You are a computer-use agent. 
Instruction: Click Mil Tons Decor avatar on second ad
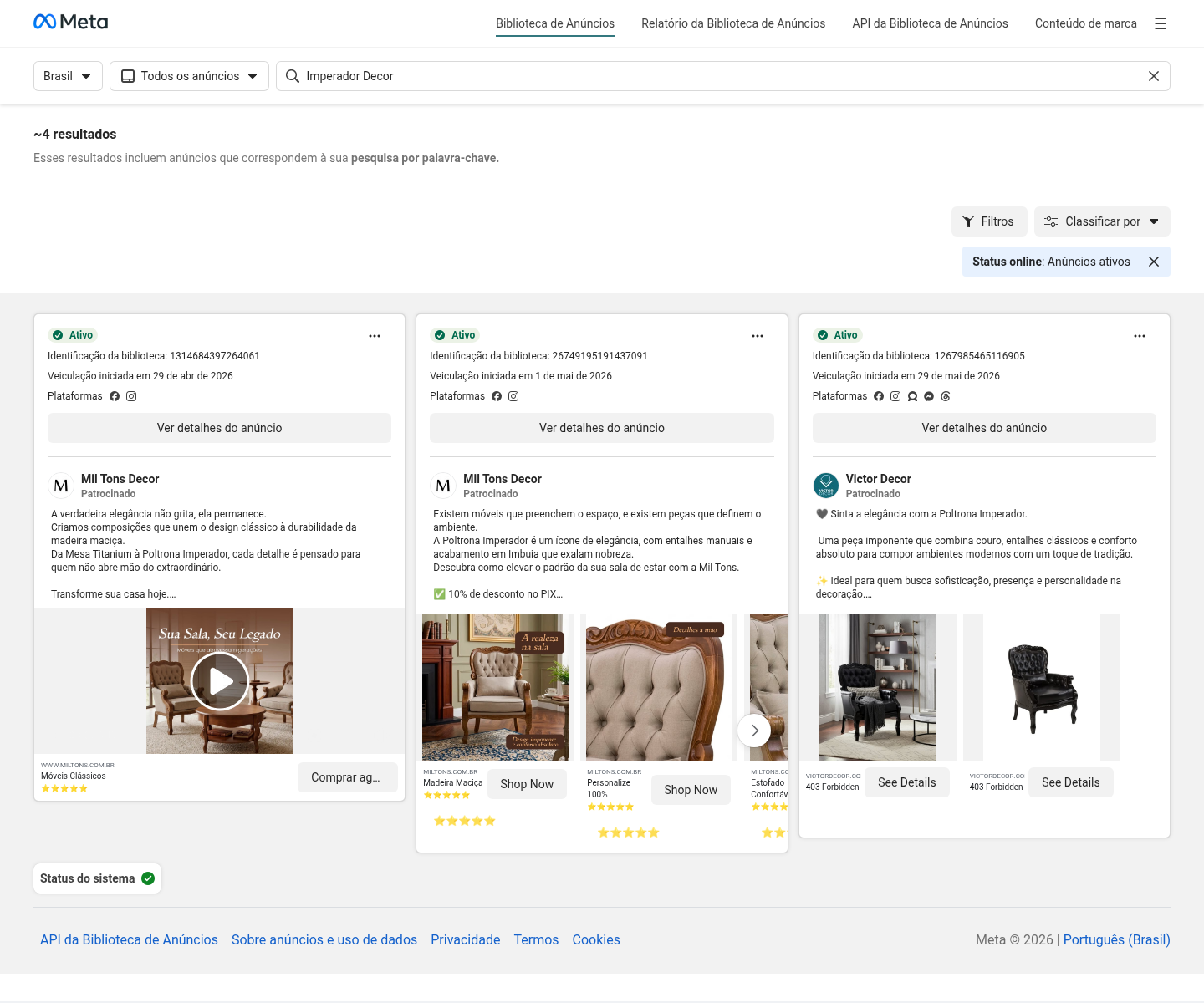(x=443, y=486)
